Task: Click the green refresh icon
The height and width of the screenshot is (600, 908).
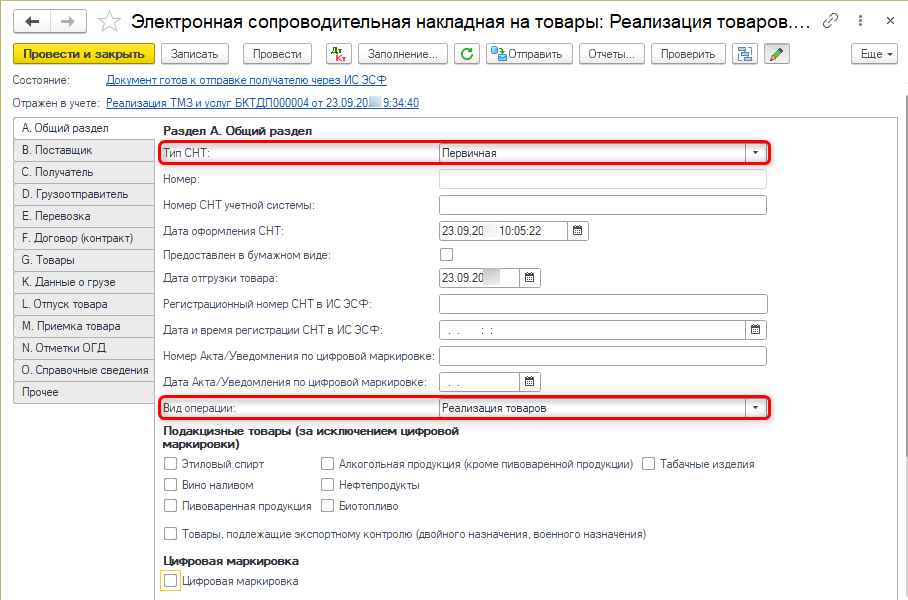Action: pos(466,54)
